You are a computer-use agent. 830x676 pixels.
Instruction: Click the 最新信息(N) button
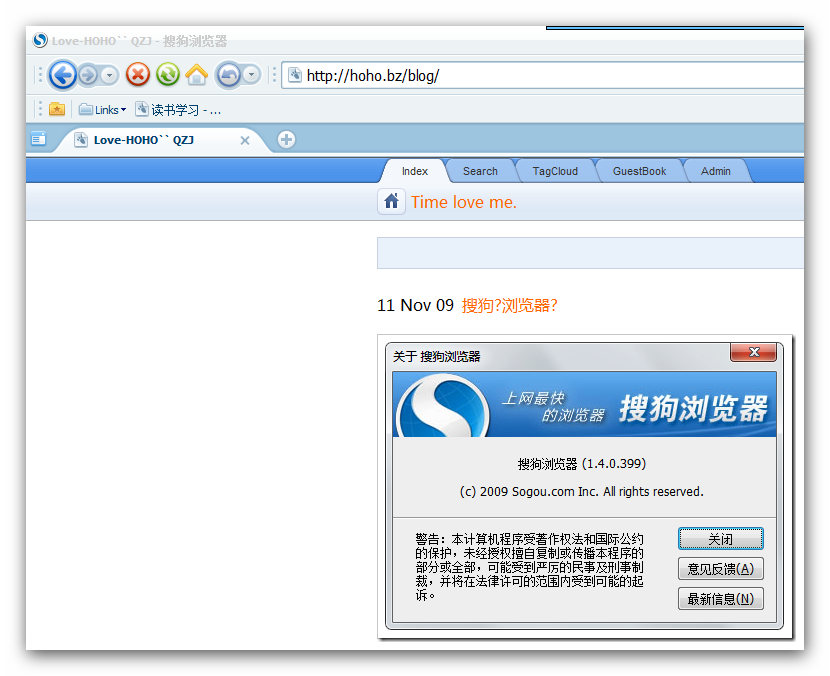720,599
